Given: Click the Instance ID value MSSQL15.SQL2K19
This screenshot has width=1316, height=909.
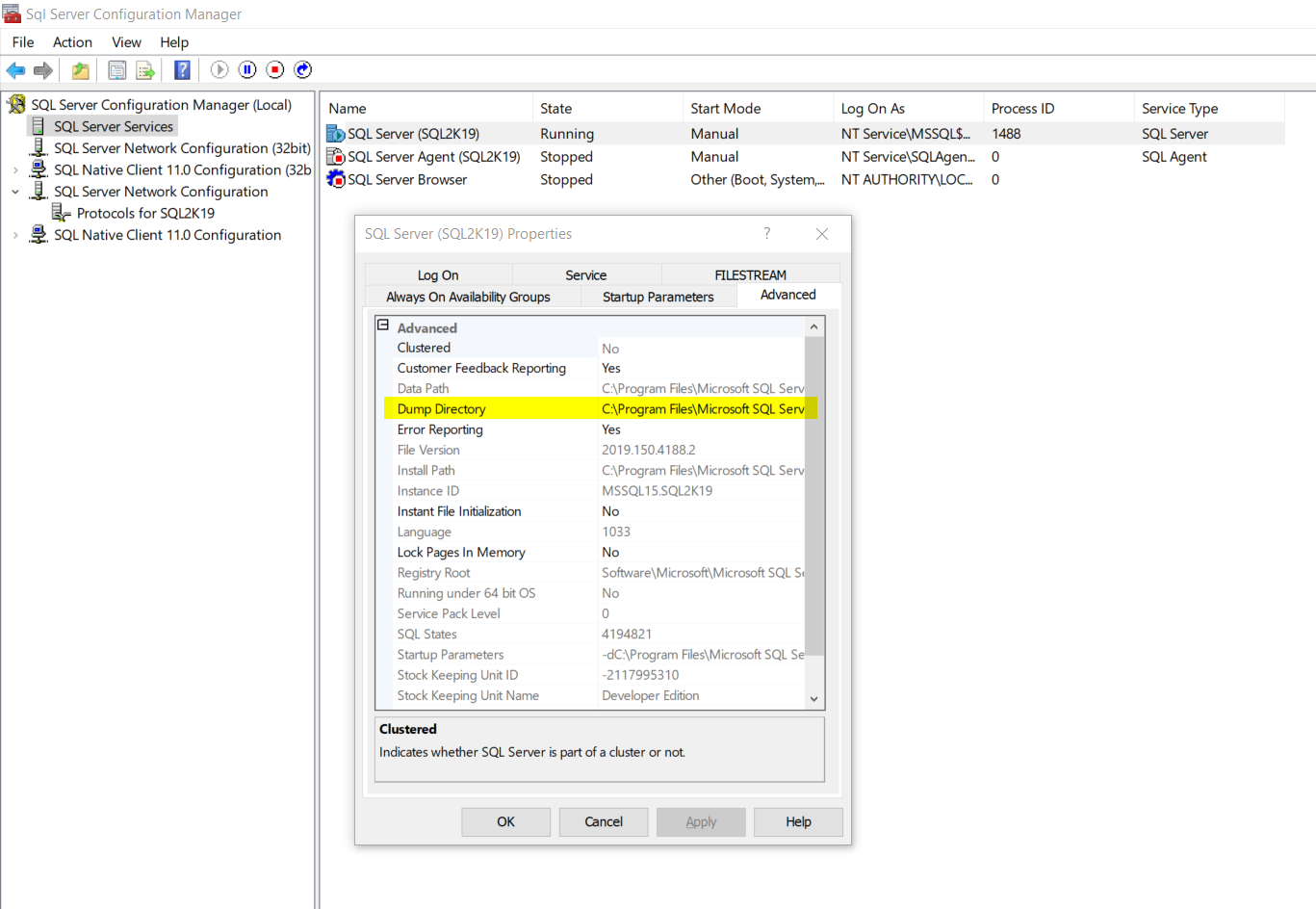Looking at the screenshot, I should 658,491.
